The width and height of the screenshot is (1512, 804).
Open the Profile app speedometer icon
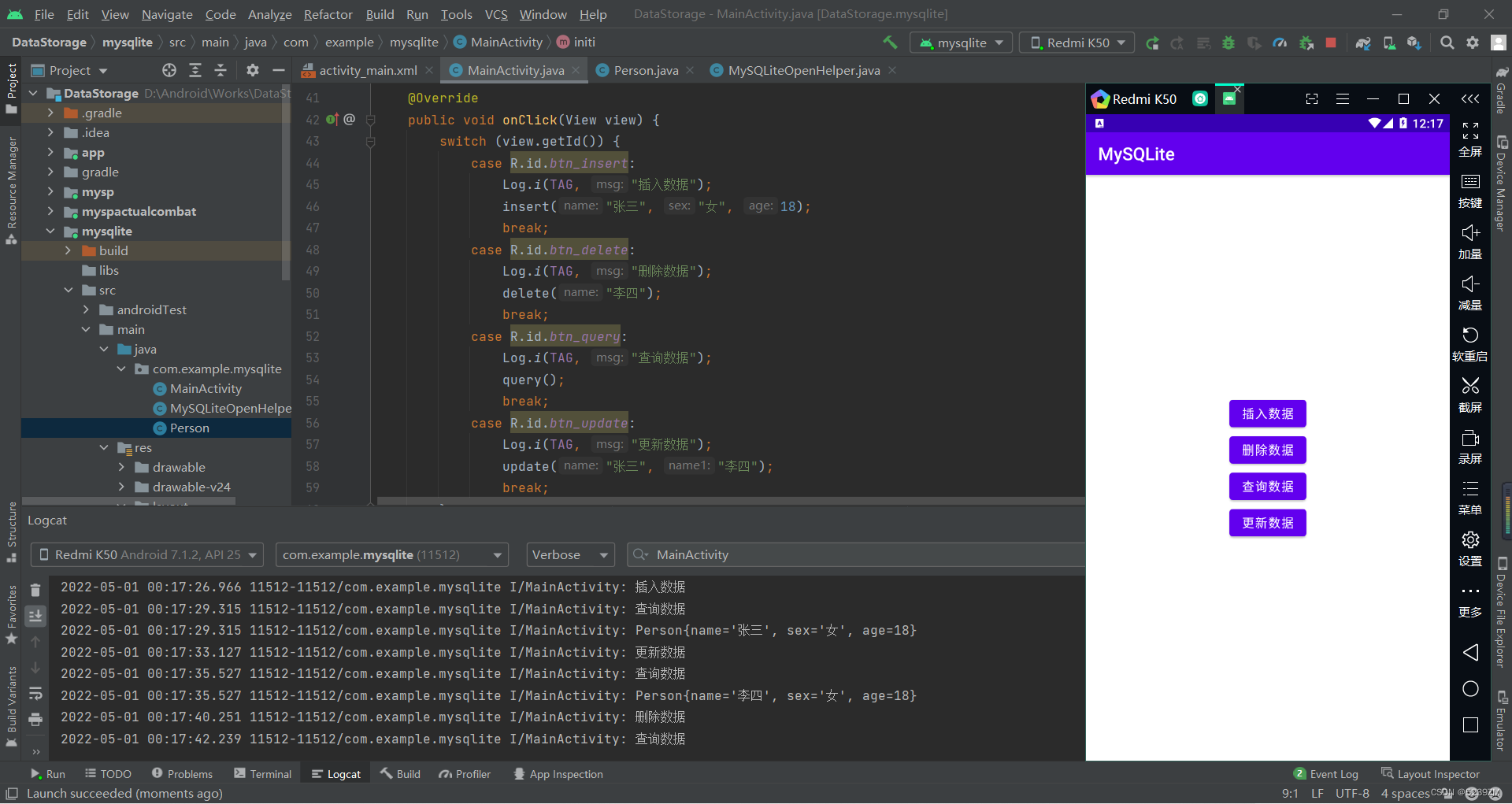(x=1280, y=43)
